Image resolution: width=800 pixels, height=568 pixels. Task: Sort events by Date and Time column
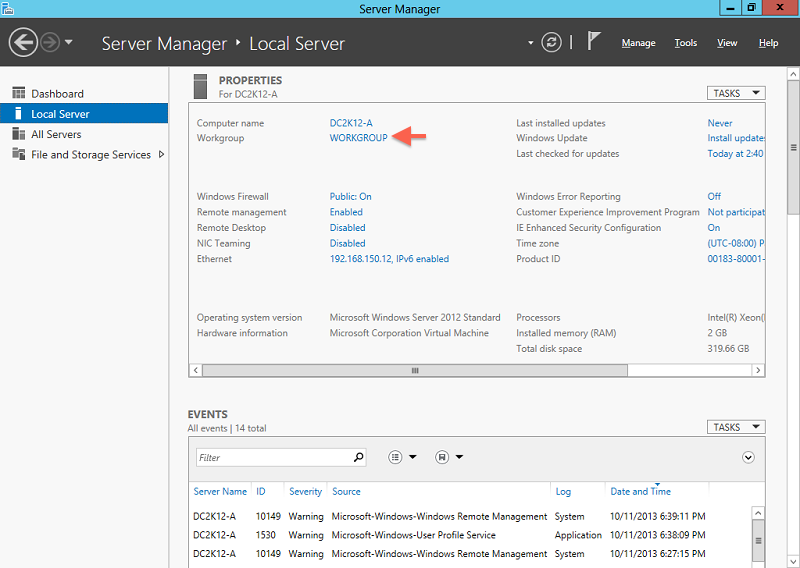(641, 491)
